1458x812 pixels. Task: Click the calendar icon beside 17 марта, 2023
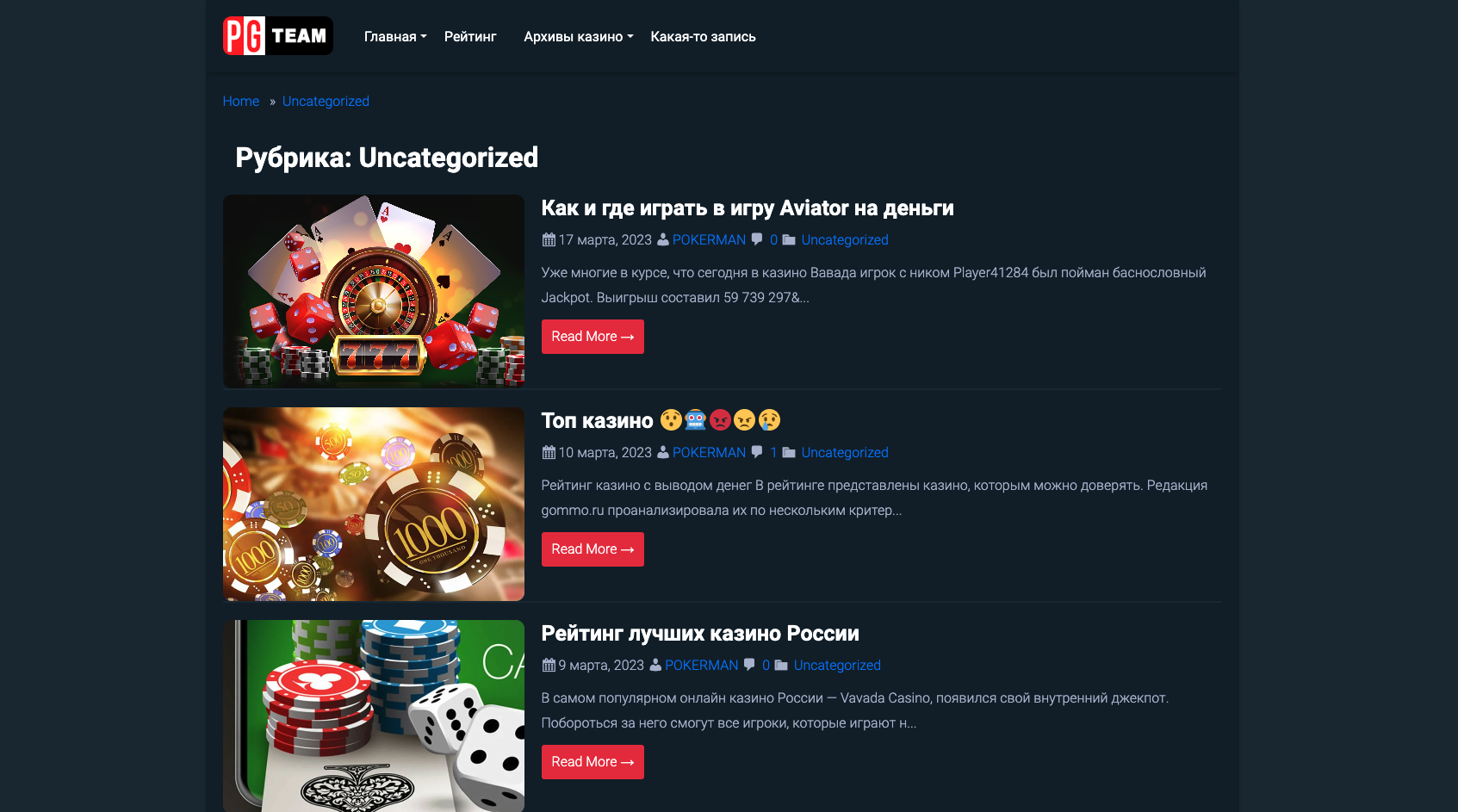point(549,240)
